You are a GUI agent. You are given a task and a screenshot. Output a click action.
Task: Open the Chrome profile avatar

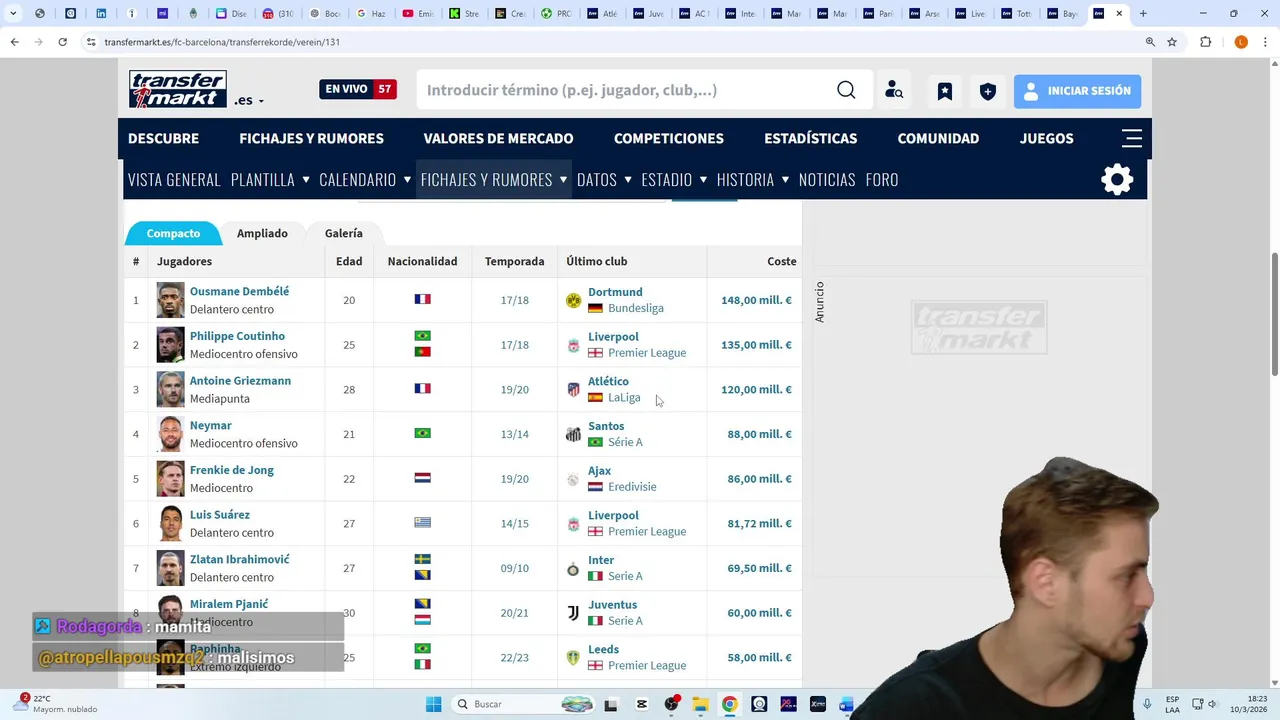pos(1241,42)
